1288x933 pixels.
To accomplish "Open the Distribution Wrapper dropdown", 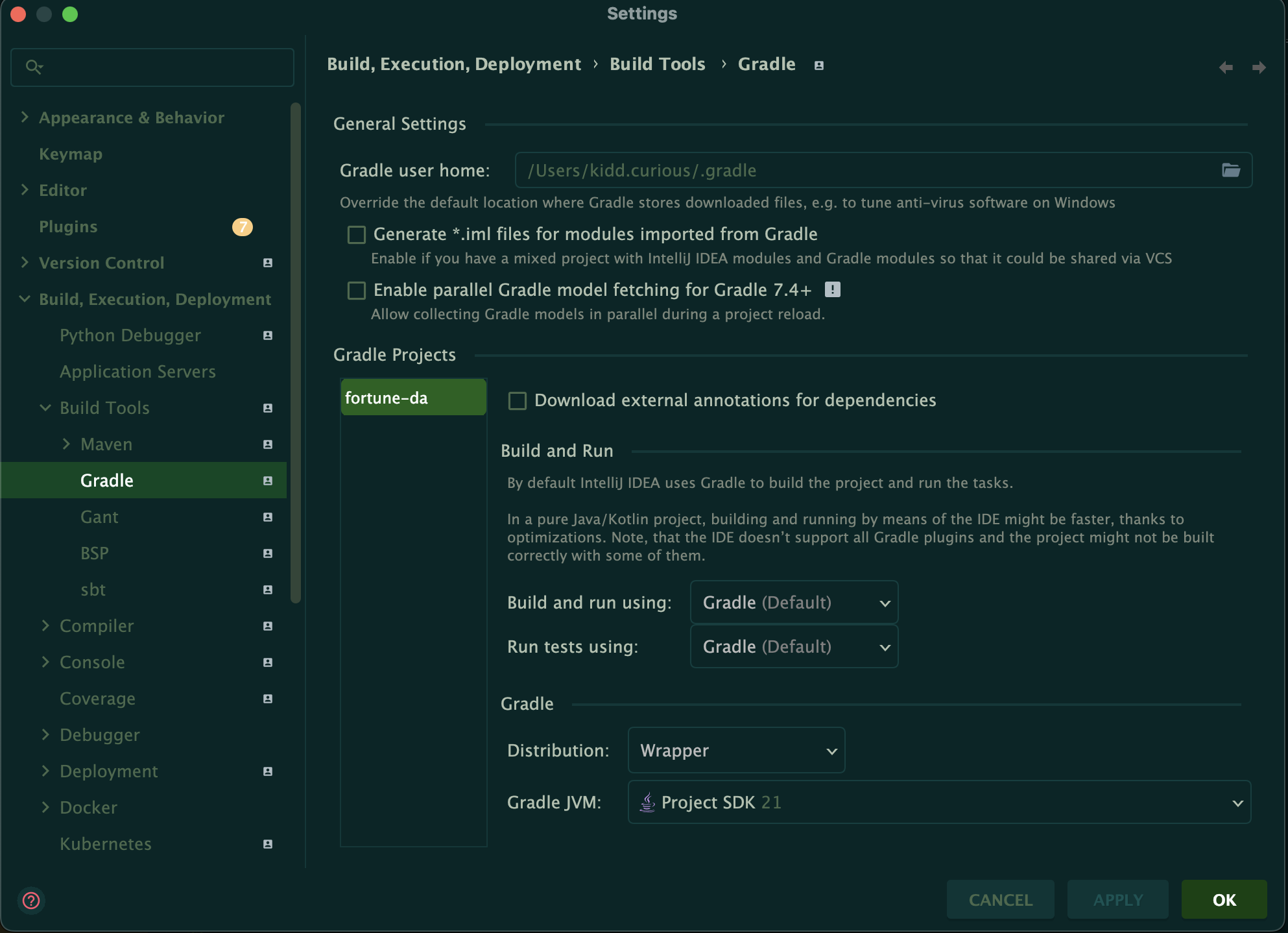I will coord(736,751).
